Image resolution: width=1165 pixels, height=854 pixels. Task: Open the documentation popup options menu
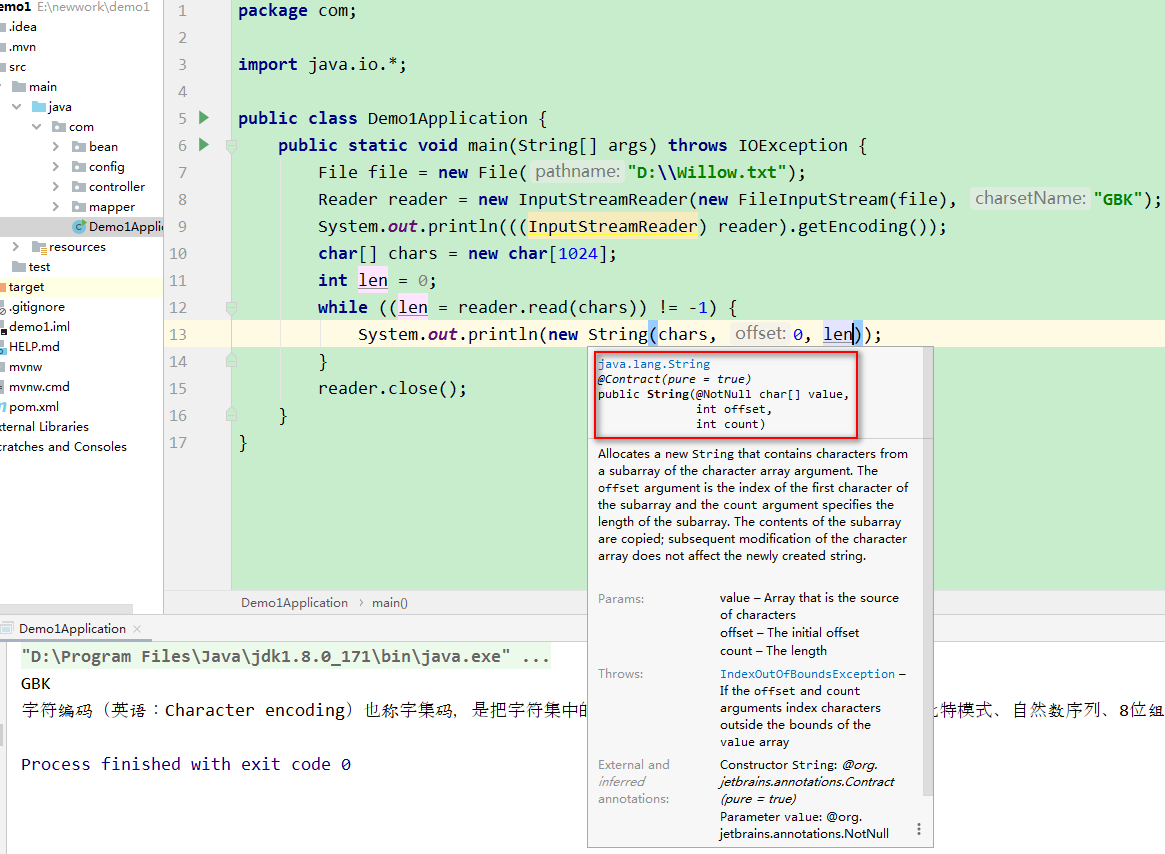click(x=919, y=829)
